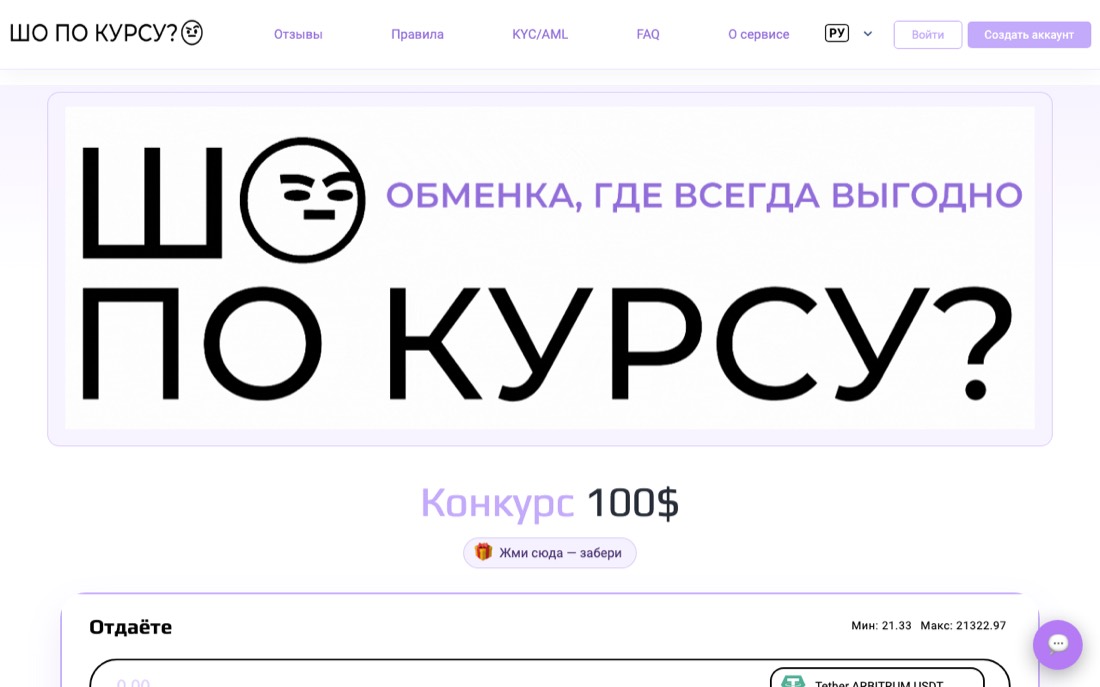Open the Tether ARBITRUM USDT currency selector

click(x=877, y=678)
